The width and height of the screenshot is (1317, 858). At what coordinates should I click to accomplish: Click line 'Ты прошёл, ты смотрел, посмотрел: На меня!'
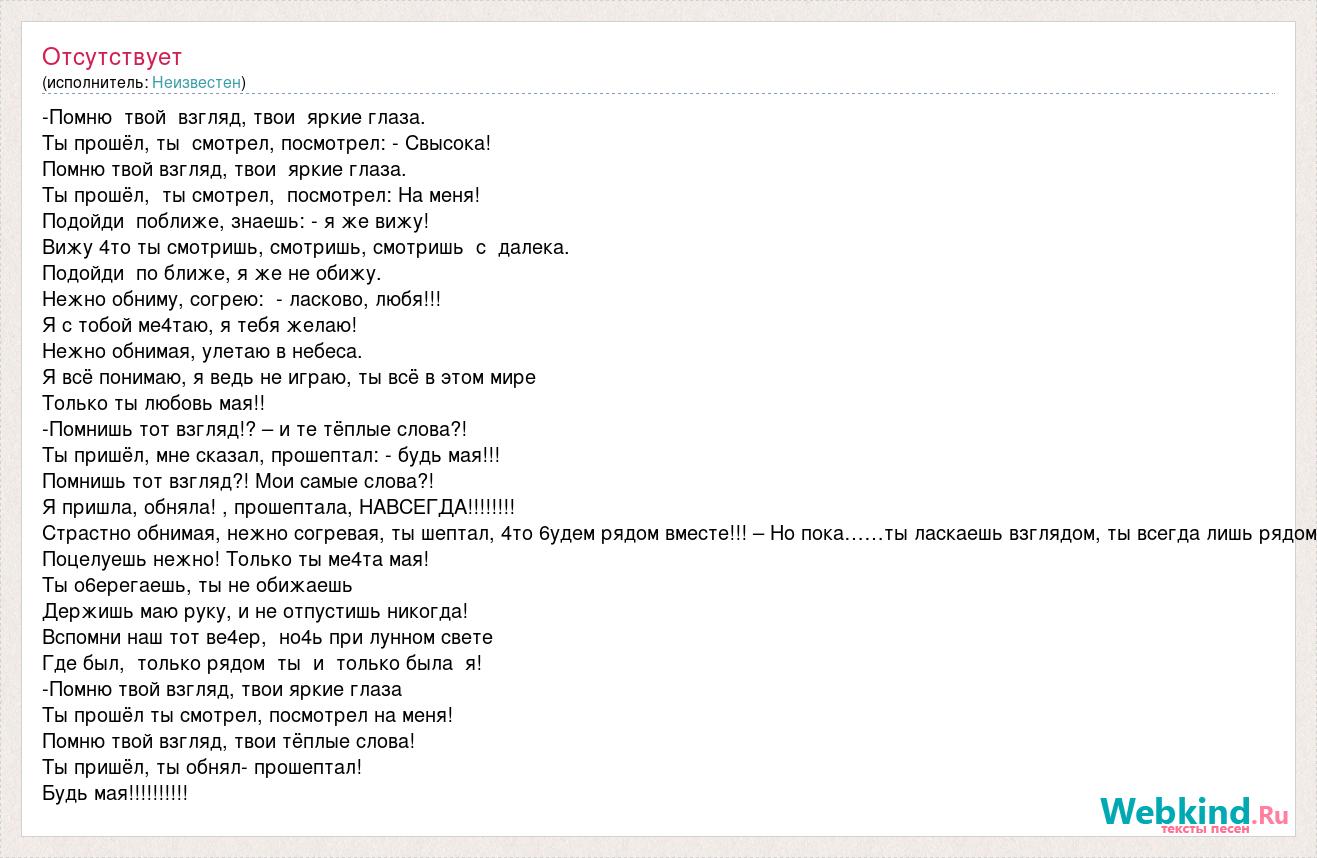(x=261, y=195)
